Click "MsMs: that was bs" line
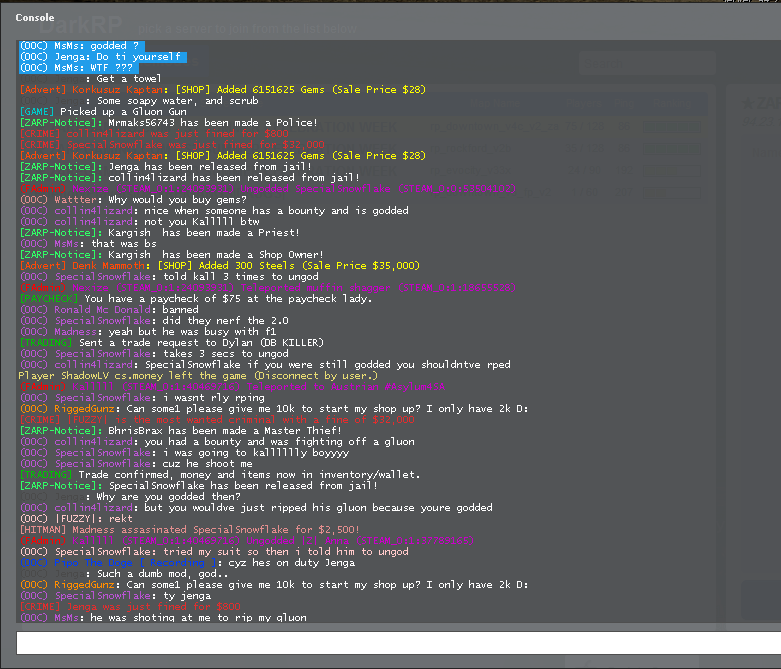Image resolution: width=781 pixels, height=669 pixels. [x=88, y=244]
